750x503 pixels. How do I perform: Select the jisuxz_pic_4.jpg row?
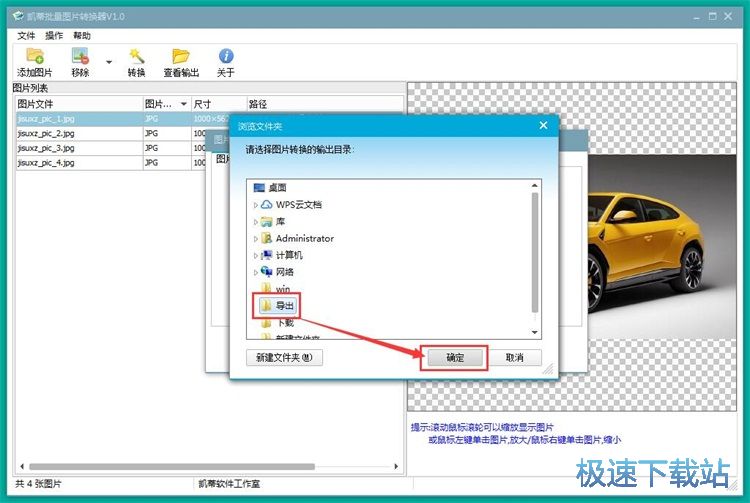[111, 163]
